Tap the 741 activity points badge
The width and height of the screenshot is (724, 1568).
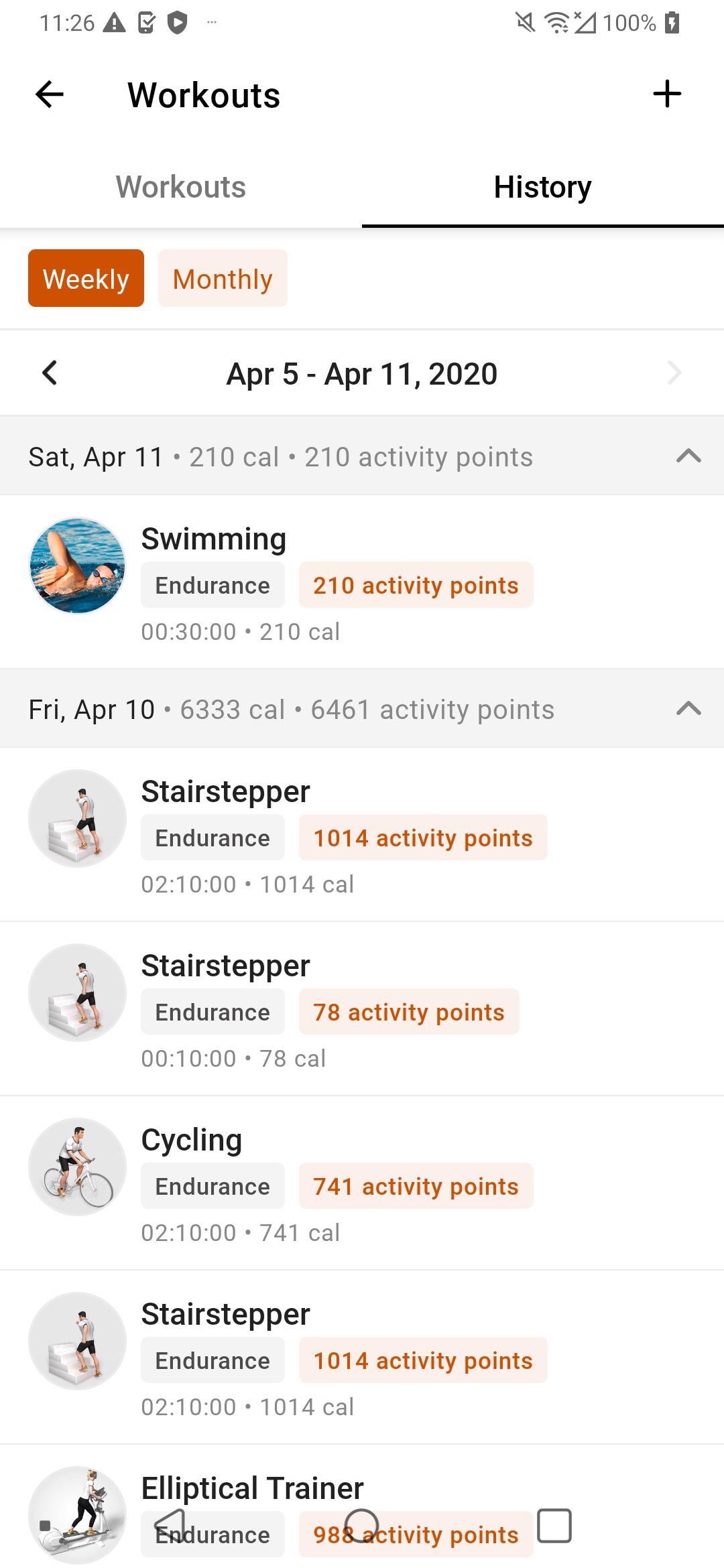click(416, 1186)
